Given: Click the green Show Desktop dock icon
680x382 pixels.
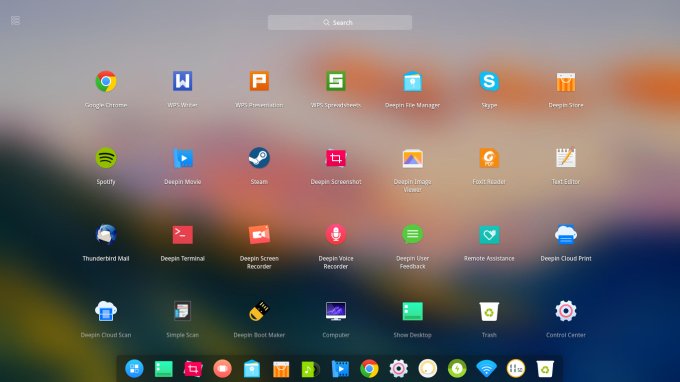Looking at the screenshot, I should [164, 369].
